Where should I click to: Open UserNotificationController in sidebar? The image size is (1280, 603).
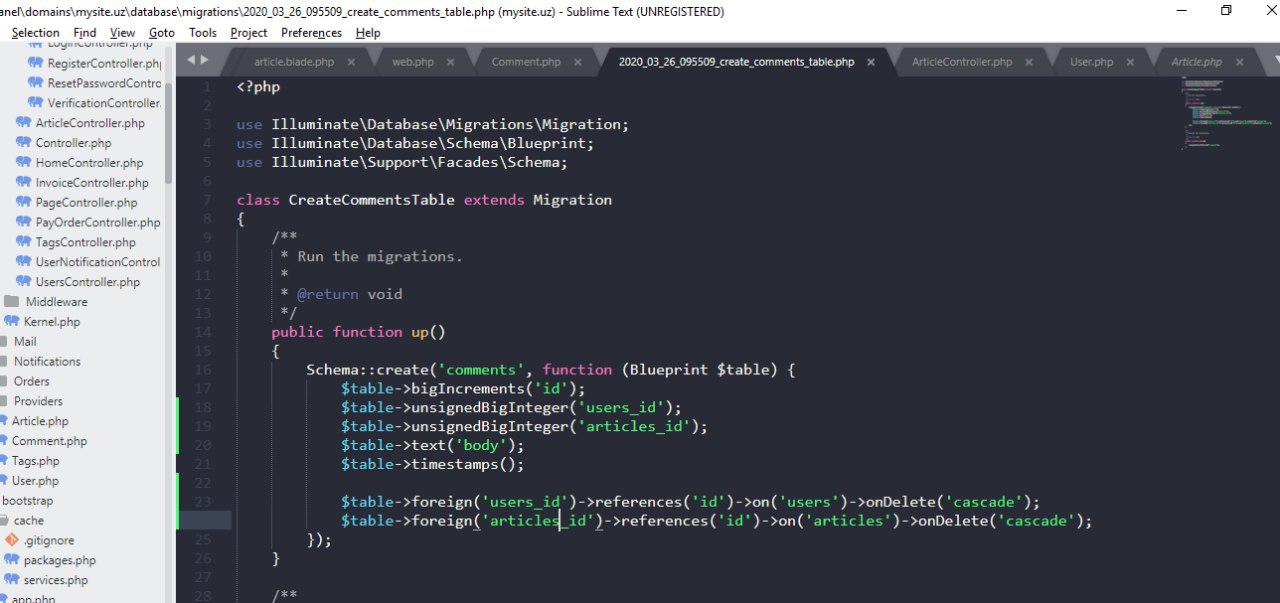[98, 262]
